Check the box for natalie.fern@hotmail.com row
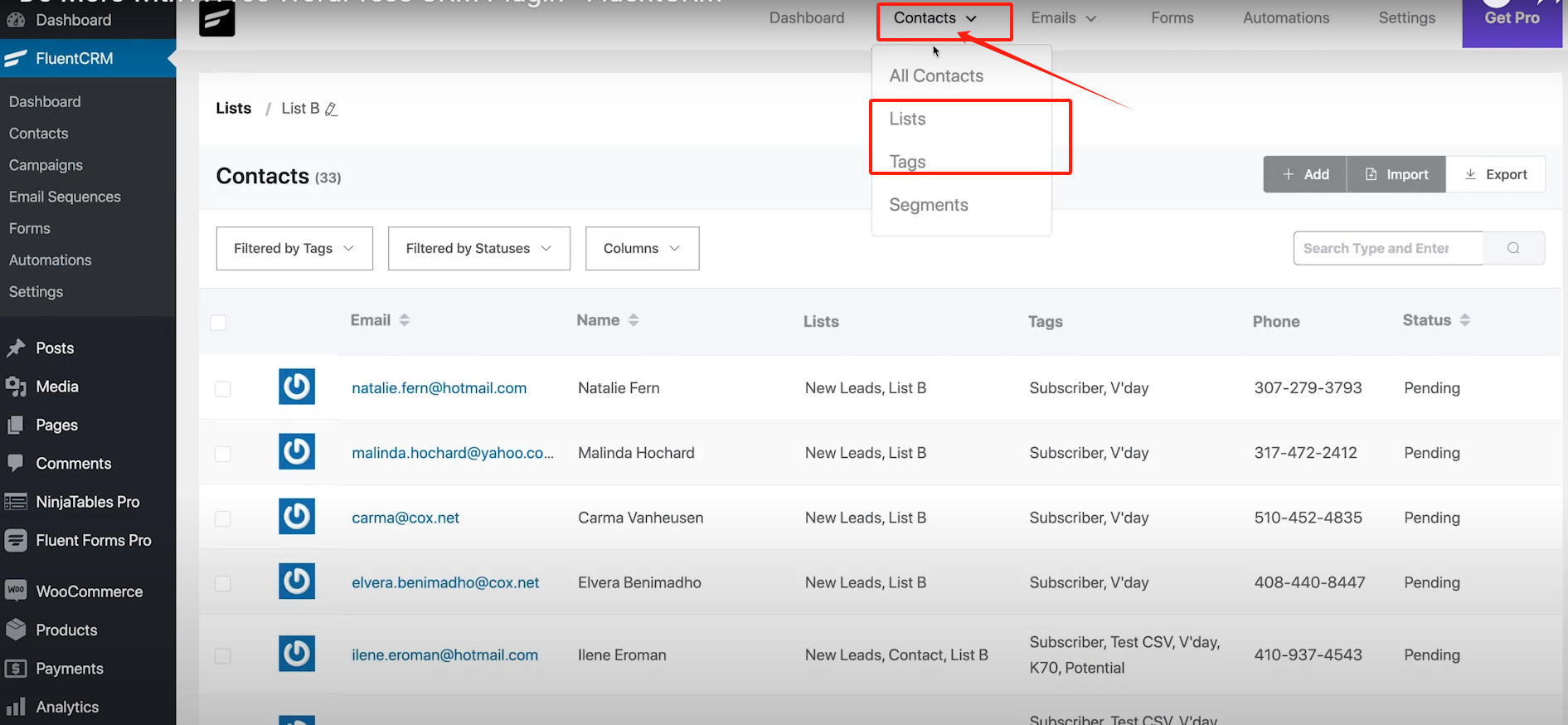Image resolution: width=1568 pixels, height=725 pixels. (223, 389)
